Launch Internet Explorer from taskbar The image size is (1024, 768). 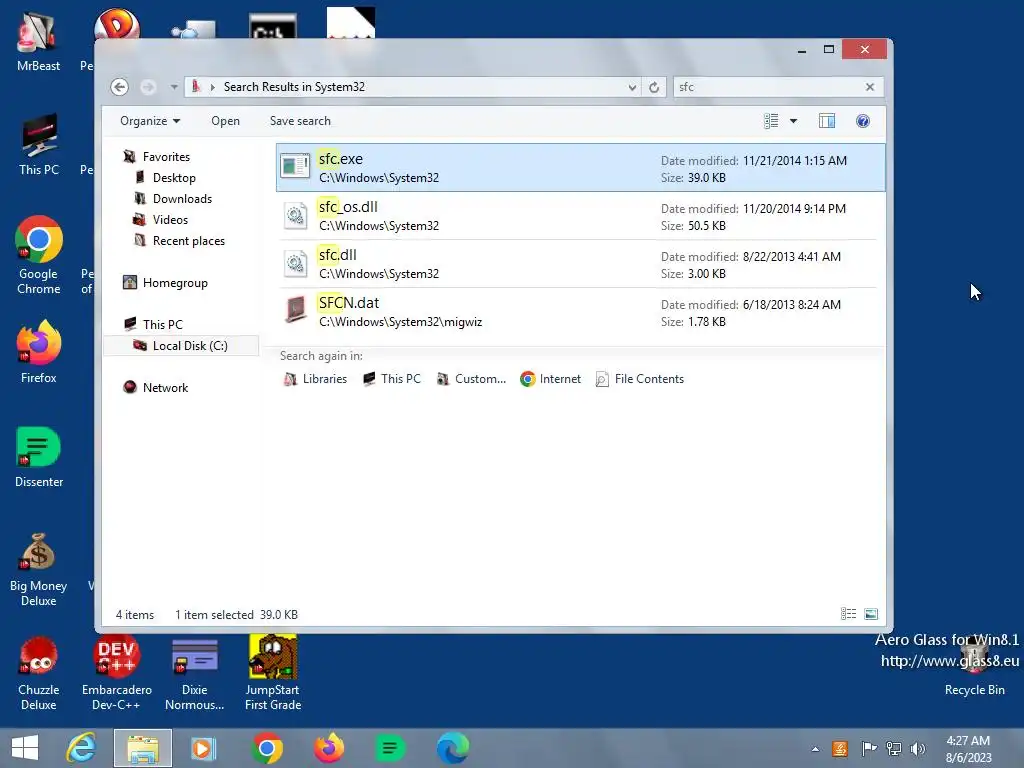[x=82, y=748]
